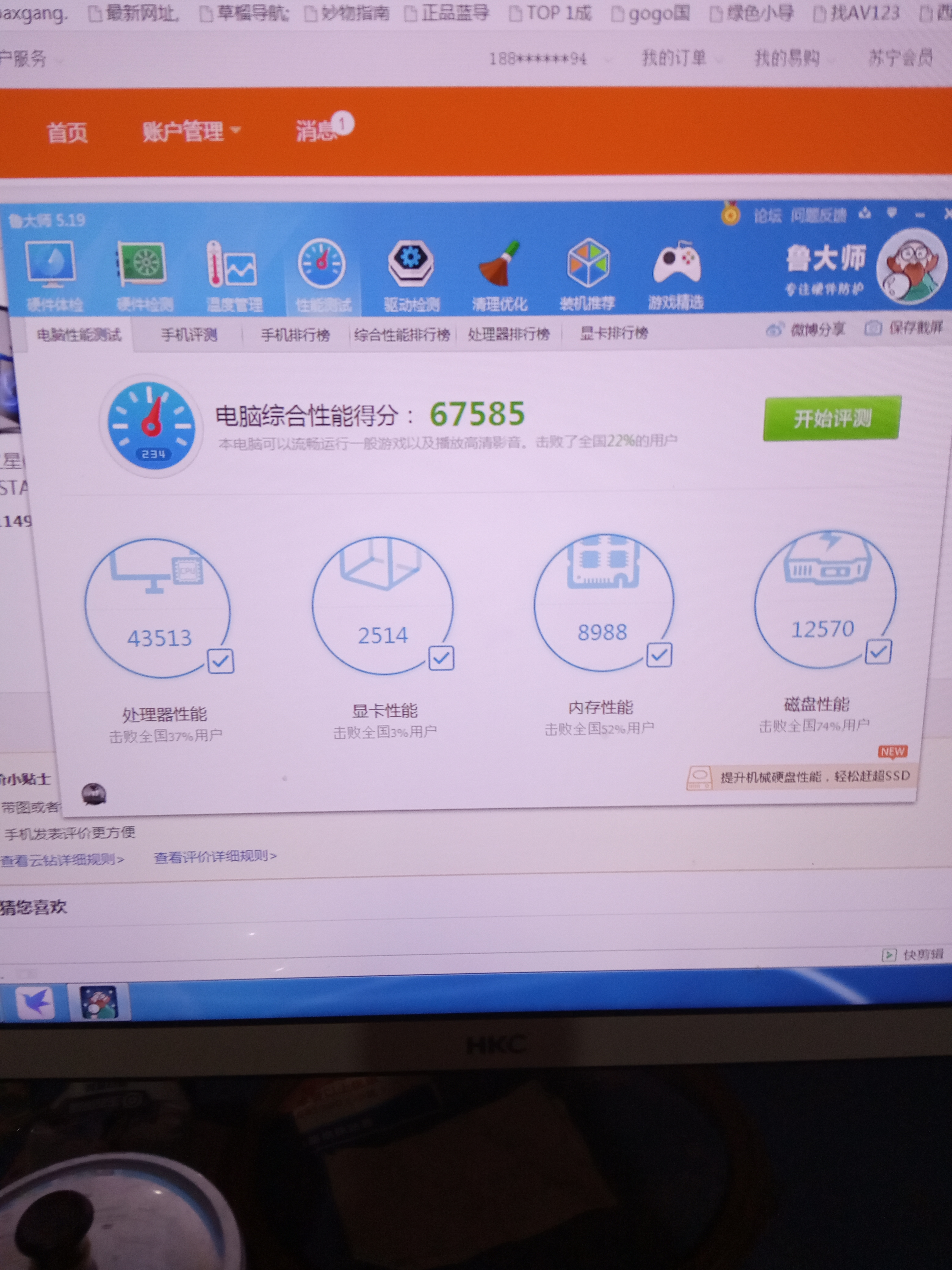Click 保存截屏 save screenshot

pyautogui.click(x=904, y=327)
